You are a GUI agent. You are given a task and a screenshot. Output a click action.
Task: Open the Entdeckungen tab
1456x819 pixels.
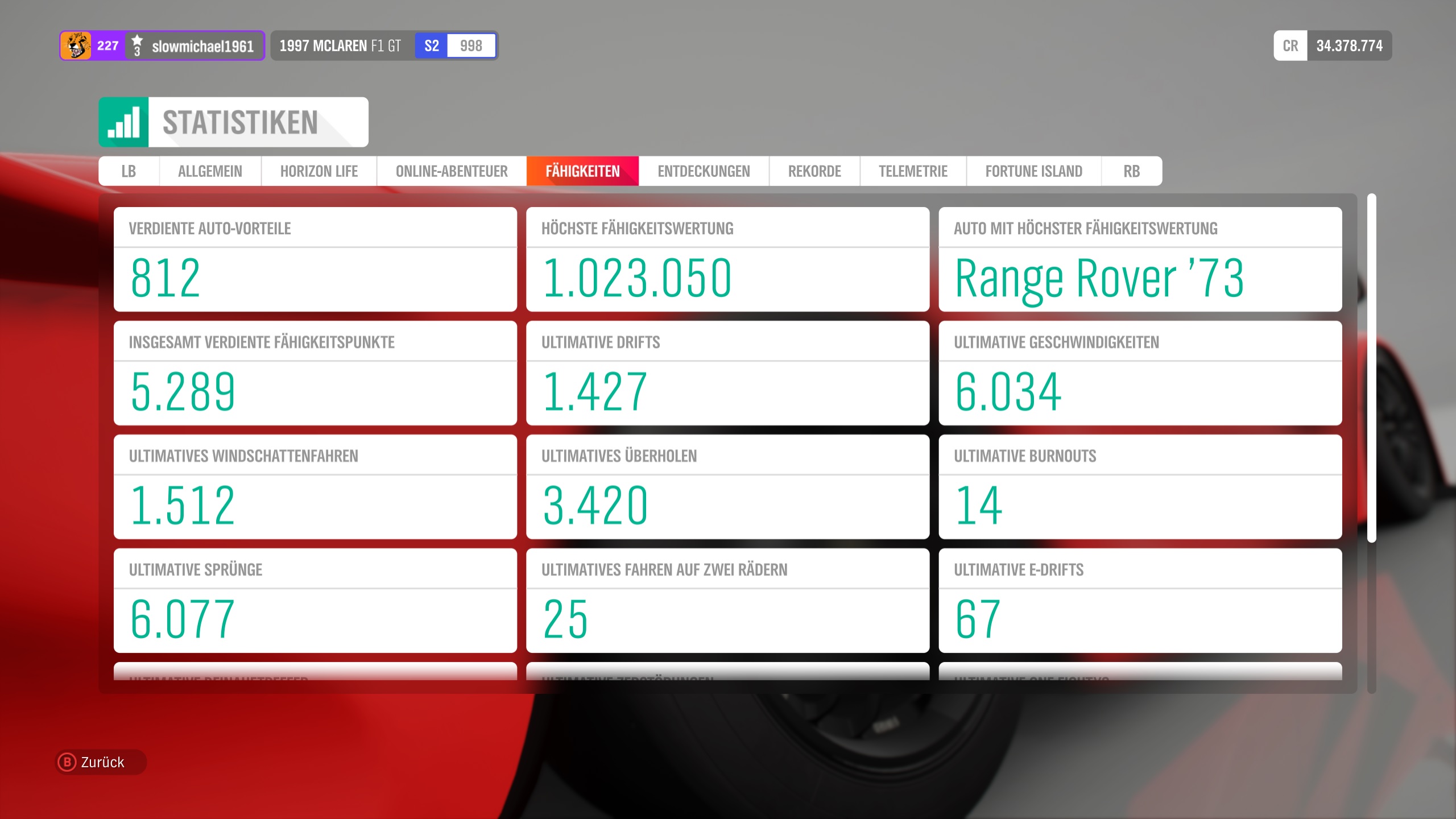[704, 171]
